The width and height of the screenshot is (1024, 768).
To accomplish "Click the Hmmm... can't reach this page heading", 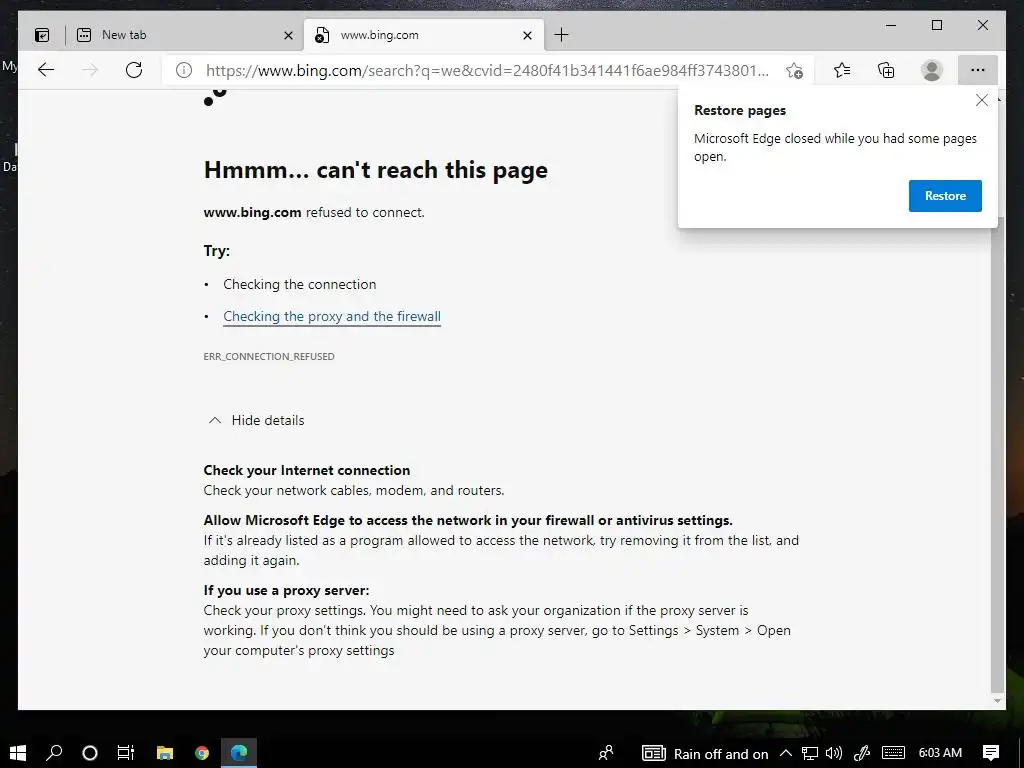I will pos(376,170).
